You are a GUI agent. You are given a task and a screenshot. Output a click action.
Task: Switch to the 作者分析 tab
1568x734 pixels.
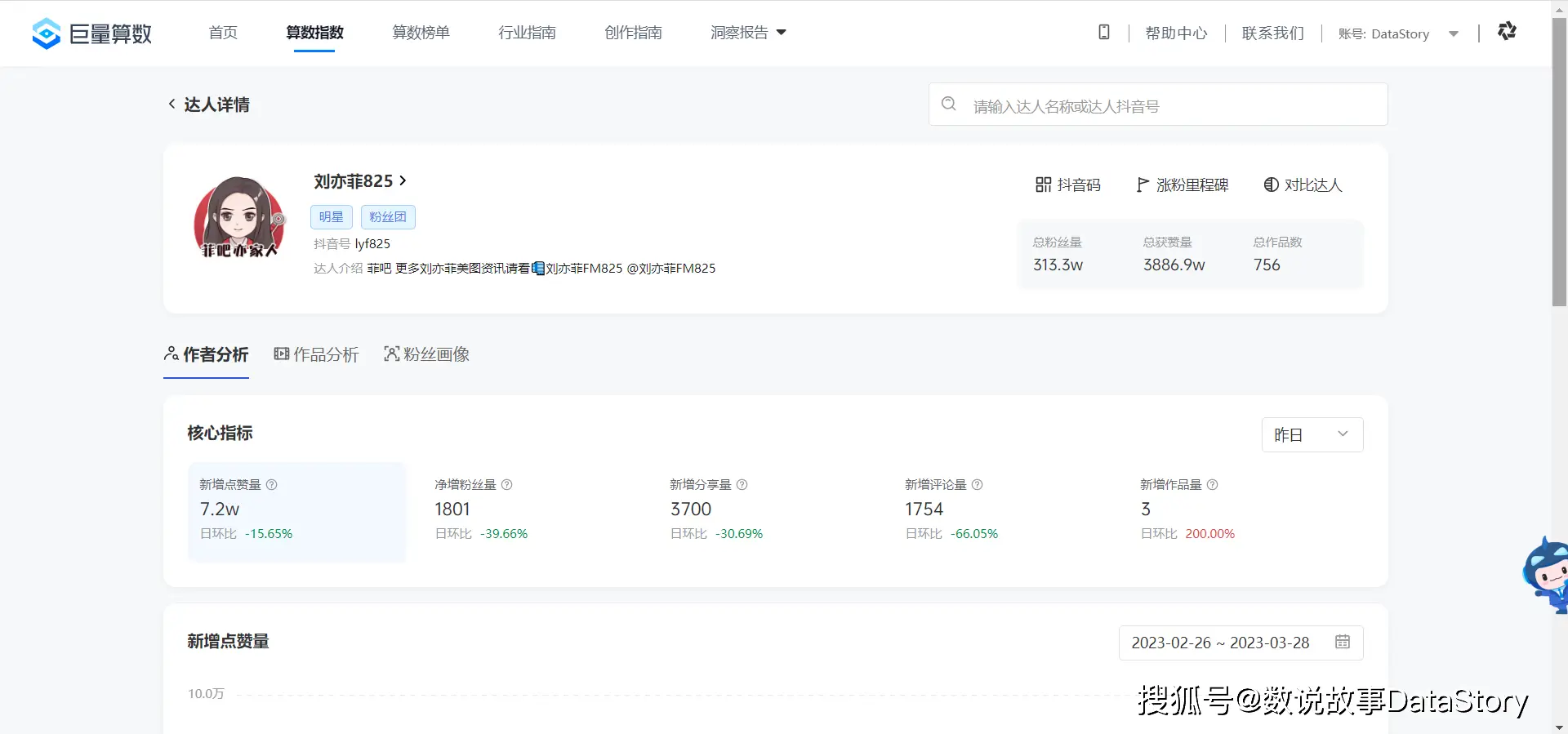click(206, 354)
